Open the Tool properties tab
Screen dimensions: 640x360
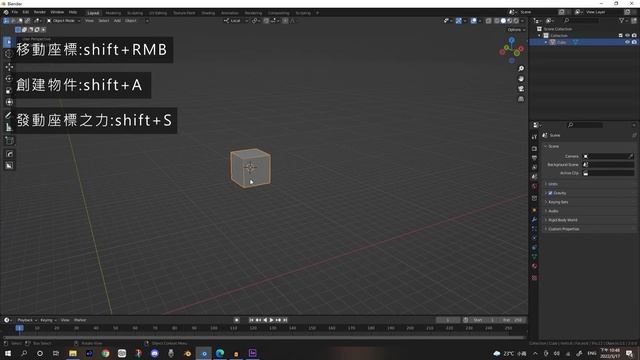click(534, 137)
